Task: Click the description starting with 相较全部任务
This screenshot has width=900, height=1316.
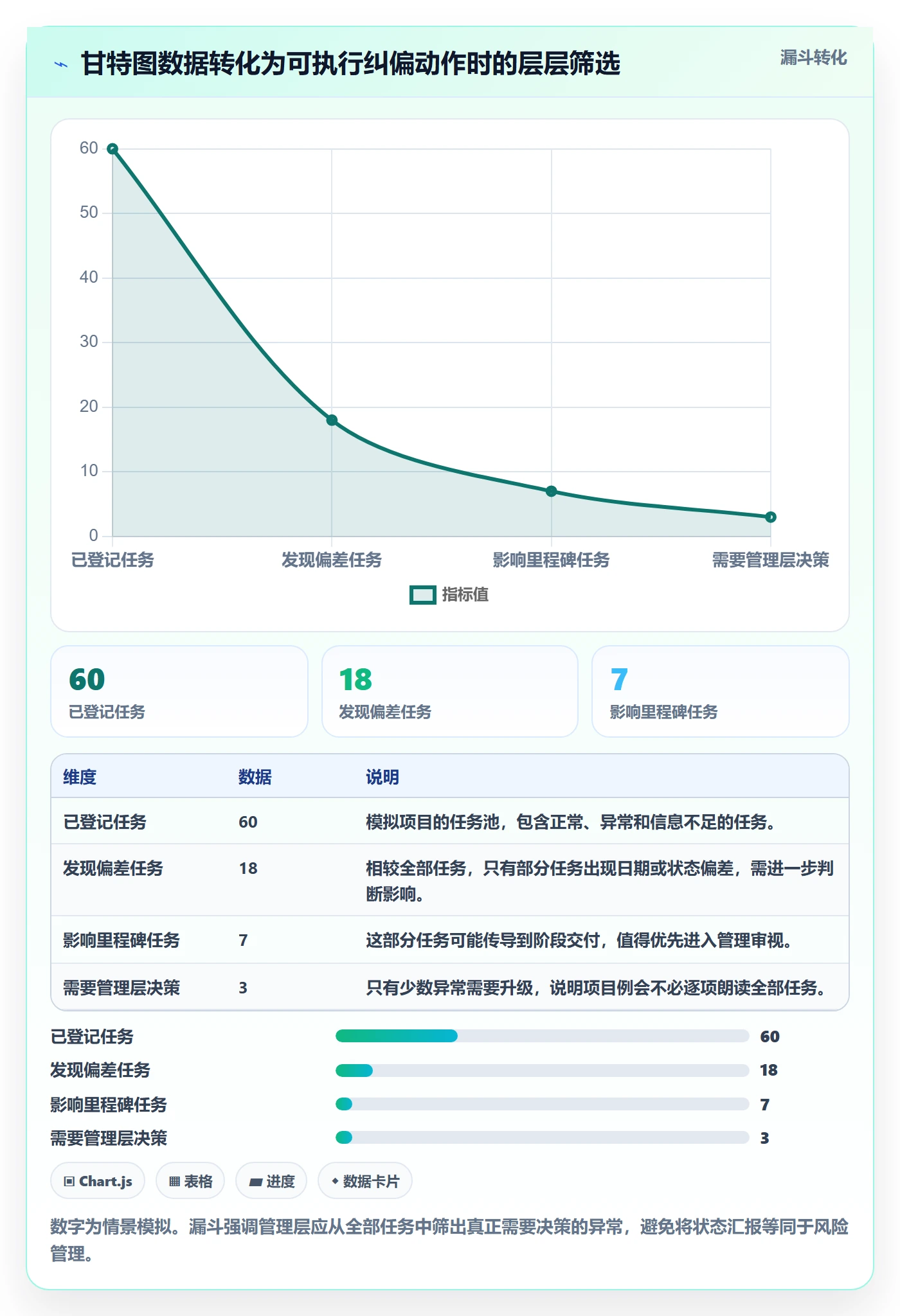Action: (x=600, y=881)
